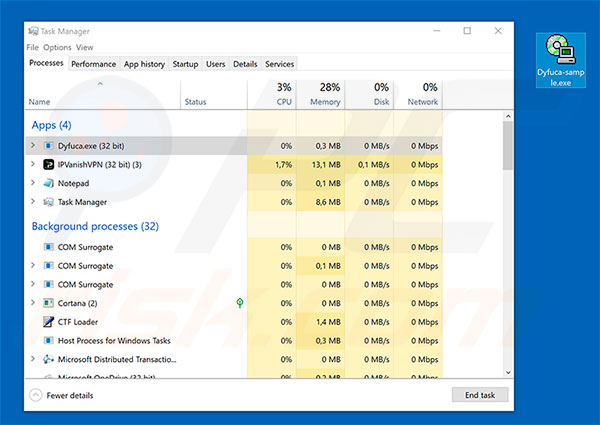Click the End task button
The width and height of the screenshot is (600, 425).
coord(480,395)
